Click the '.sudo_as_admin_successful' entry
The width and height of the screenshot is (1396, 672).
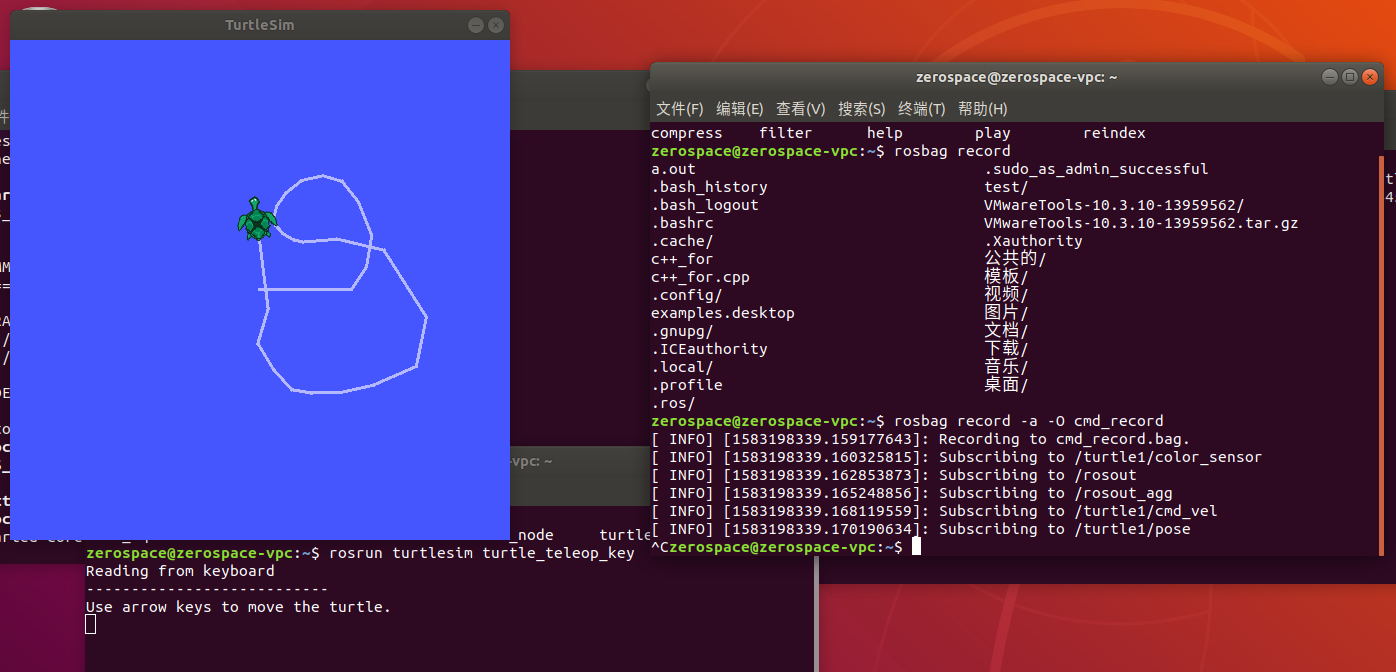1096,169
